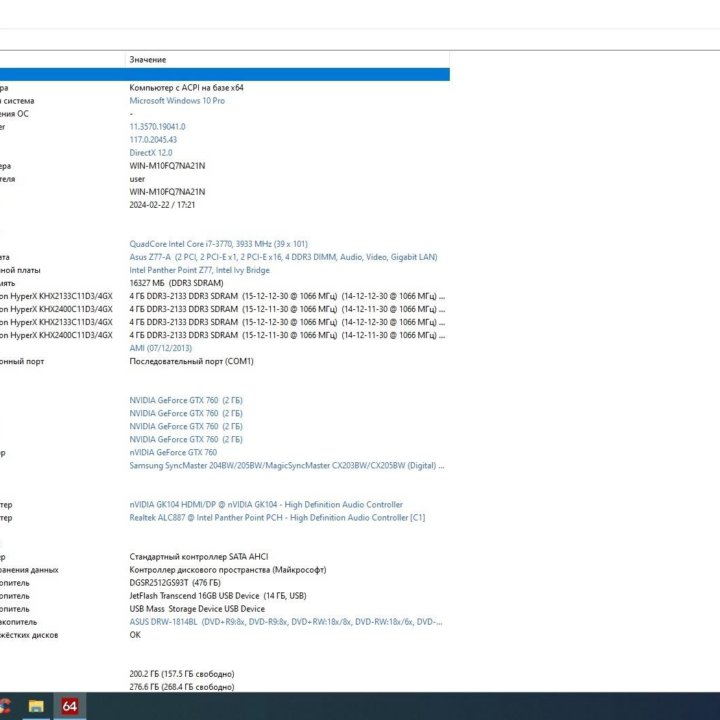Open AIDA64 from the taskbar
Screen dimensions: 720x720
point(70,707)
